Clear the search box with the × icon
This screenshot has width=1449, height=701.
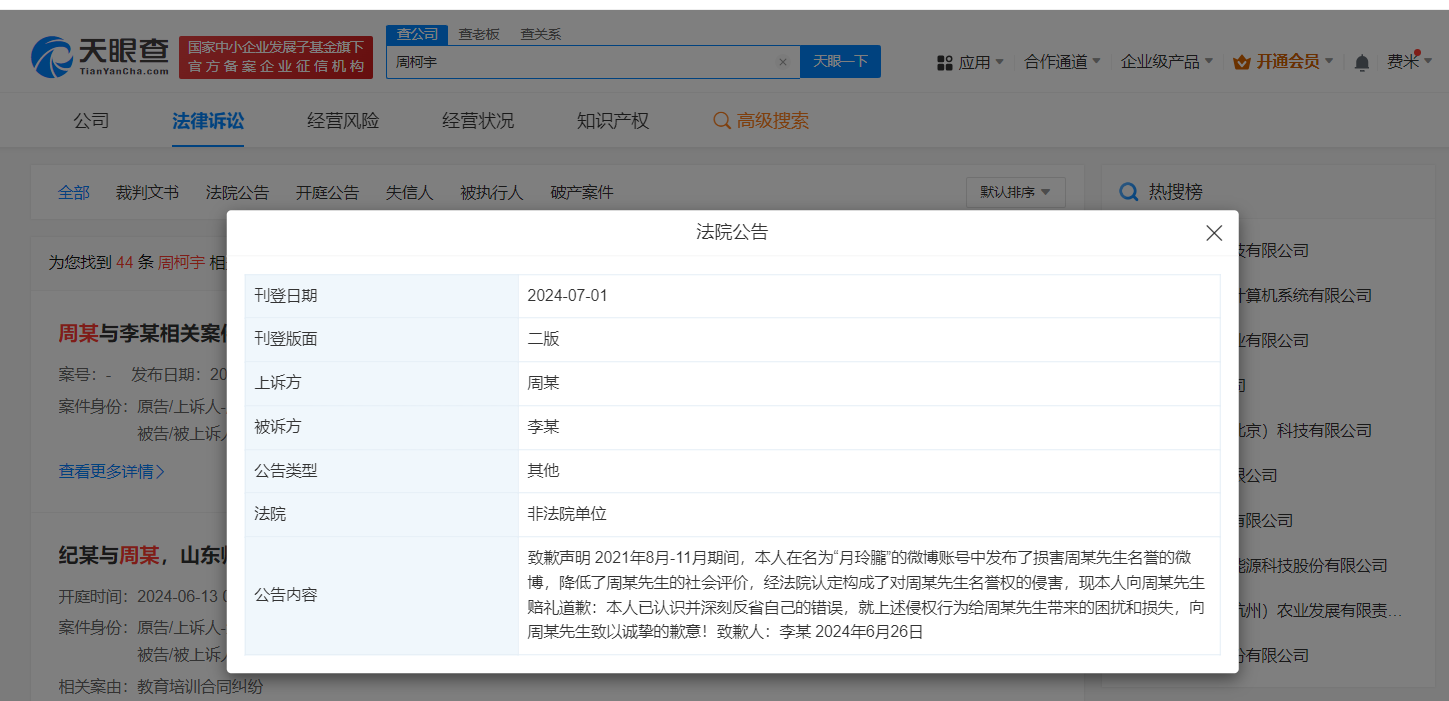tap(783, 61)
